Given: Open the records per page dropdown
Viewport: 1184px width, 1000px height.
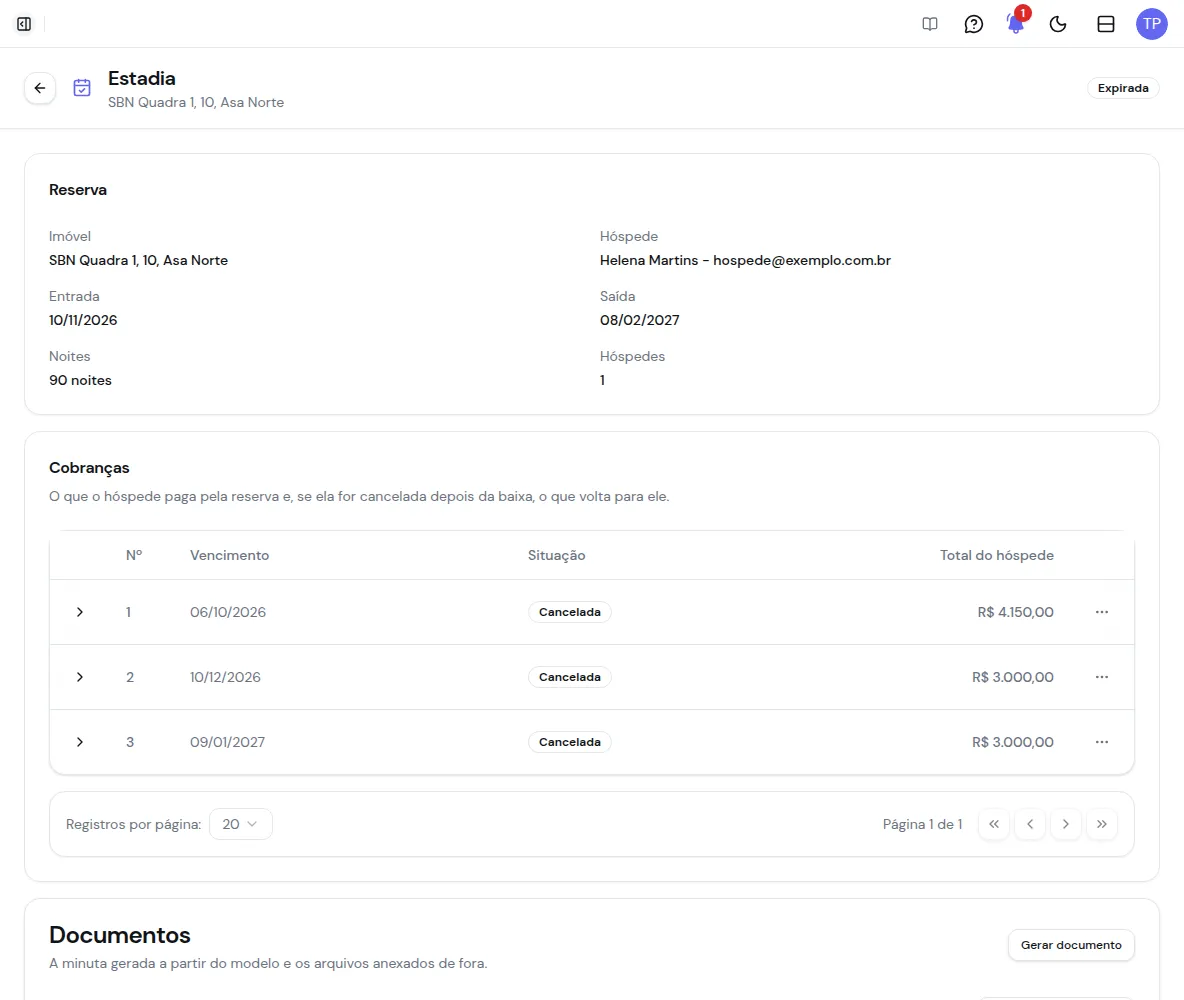Looking at the screenshot, I should point(240,824).
